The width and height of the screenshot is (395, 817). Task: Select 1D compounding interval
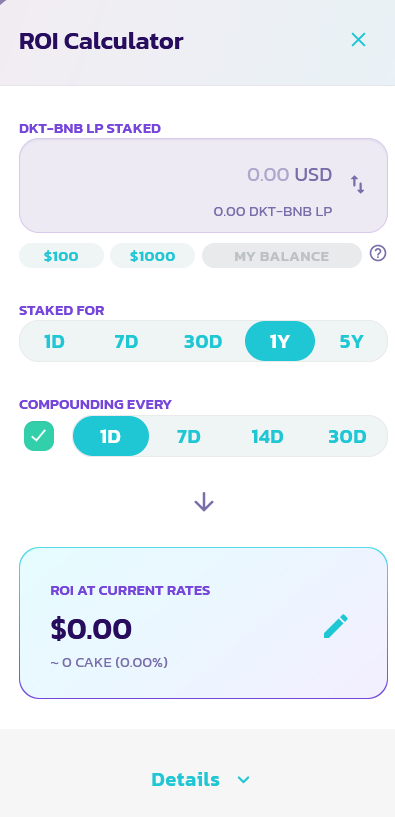111,436
